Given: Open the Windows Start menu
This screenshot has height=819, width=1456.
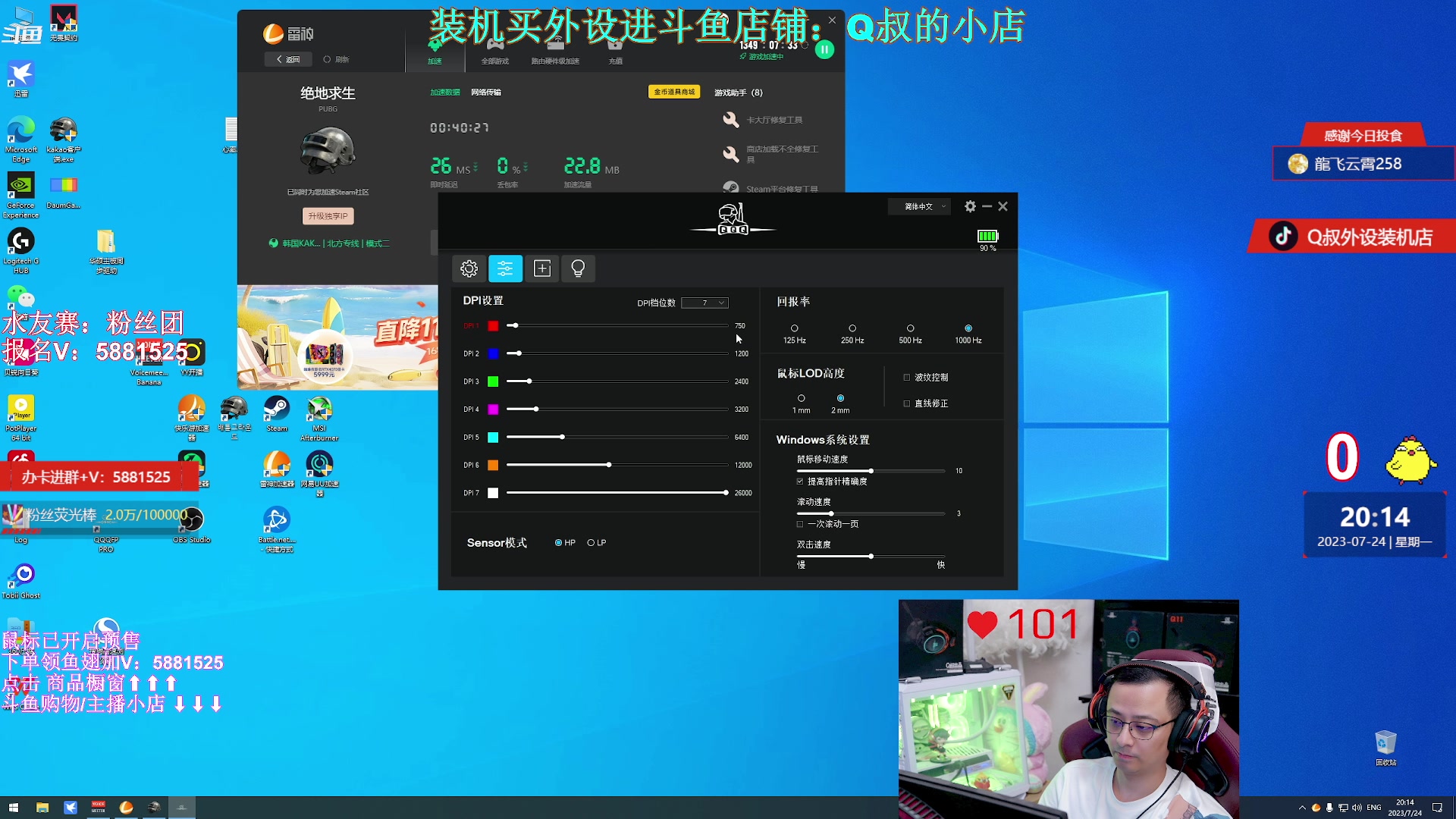Looking at the screenshot, I should pyautogui.click(x=14, y=808).
